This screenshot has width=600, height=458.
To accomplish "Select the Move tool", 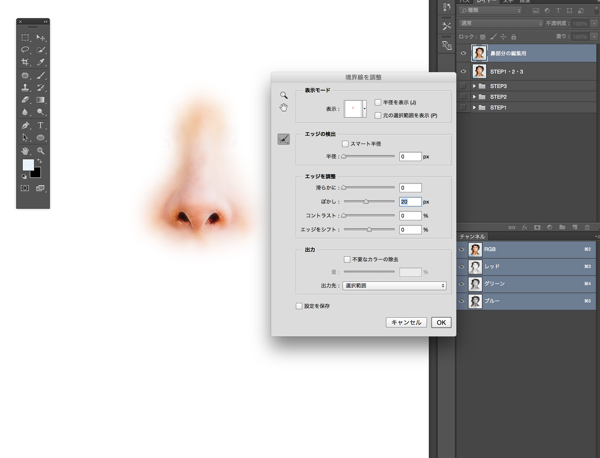I will tap(41, 37).
